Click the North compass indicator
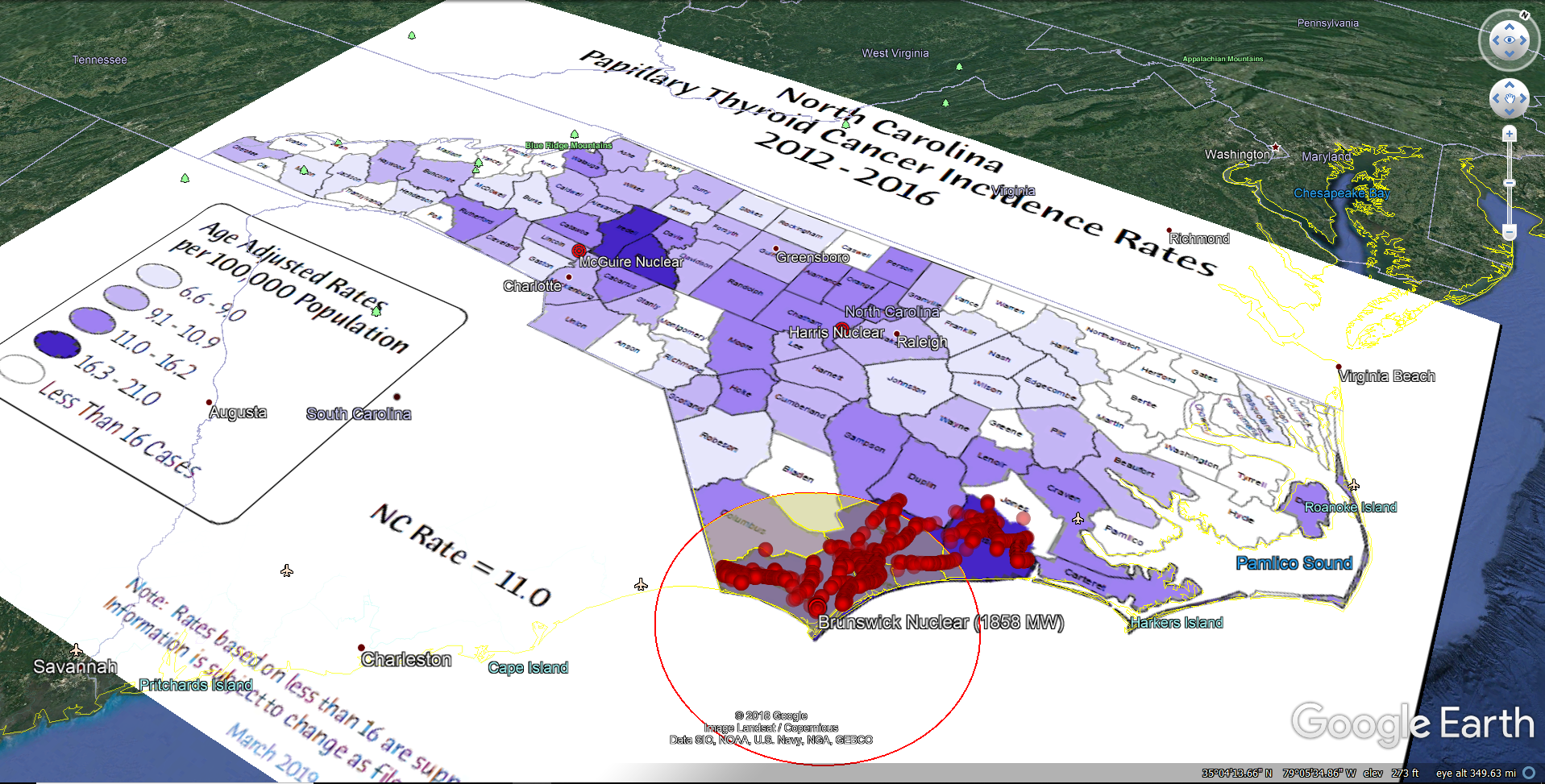Viewport: 1545px width, 784px height. (1524, 15)
